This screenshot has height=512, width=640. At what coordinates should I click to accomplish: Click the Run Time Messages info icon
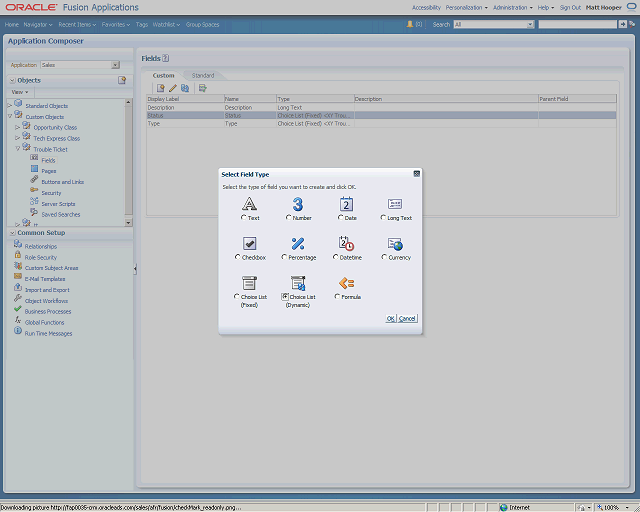pos(18,331)
